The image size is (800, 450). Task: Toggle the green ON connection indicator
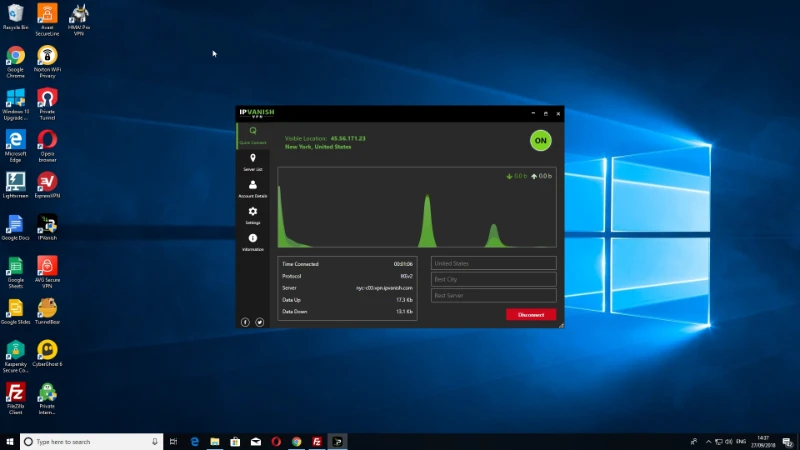click(540, 141)
